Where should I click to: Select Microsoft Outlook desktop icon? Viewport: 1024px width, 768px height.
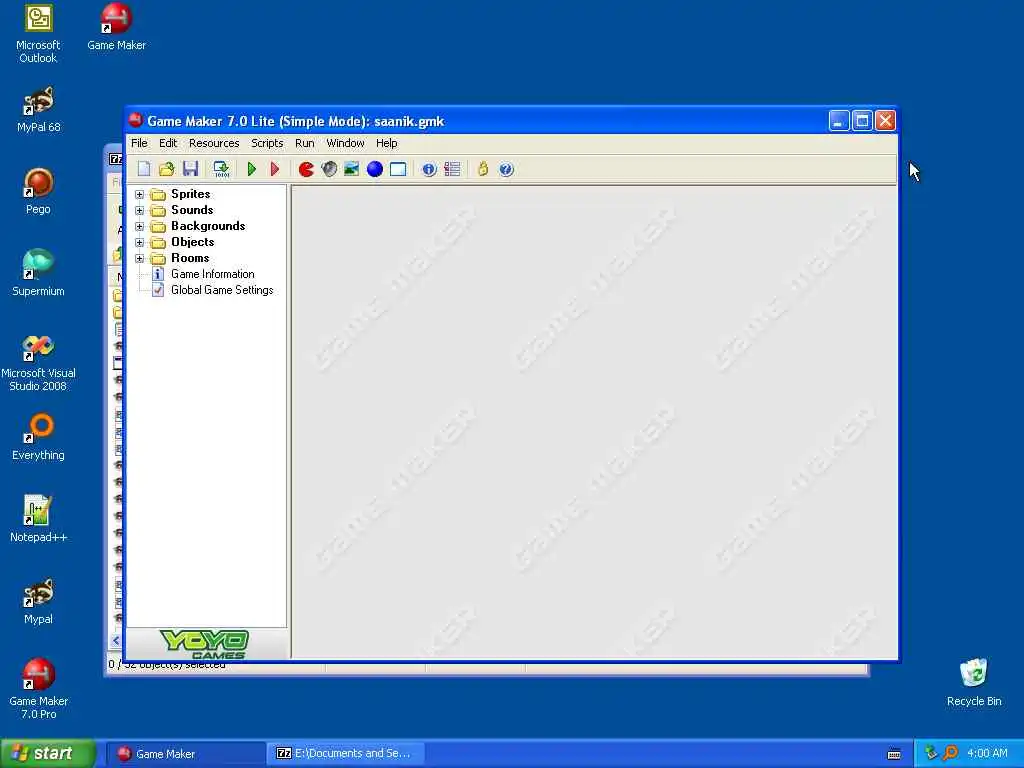tap(38, 34)
